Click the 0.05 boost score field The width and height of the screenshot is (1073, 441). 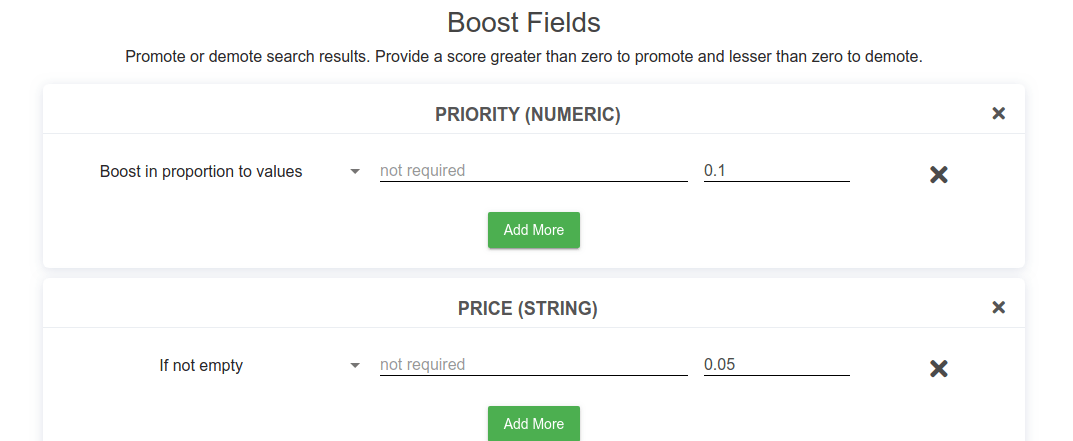[776, 365]
